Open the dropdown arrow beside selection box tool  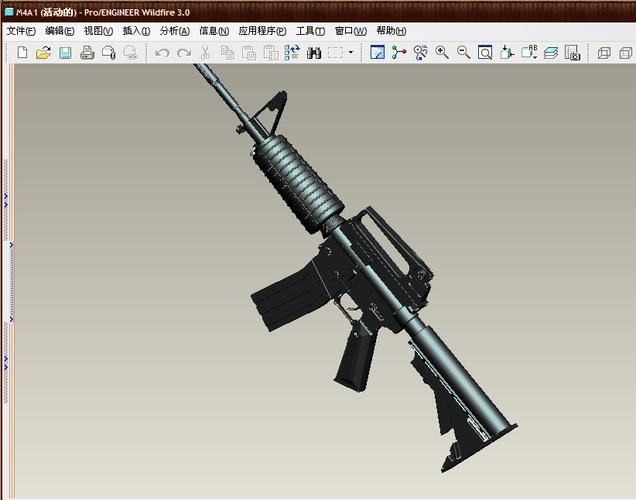[351, 52]
